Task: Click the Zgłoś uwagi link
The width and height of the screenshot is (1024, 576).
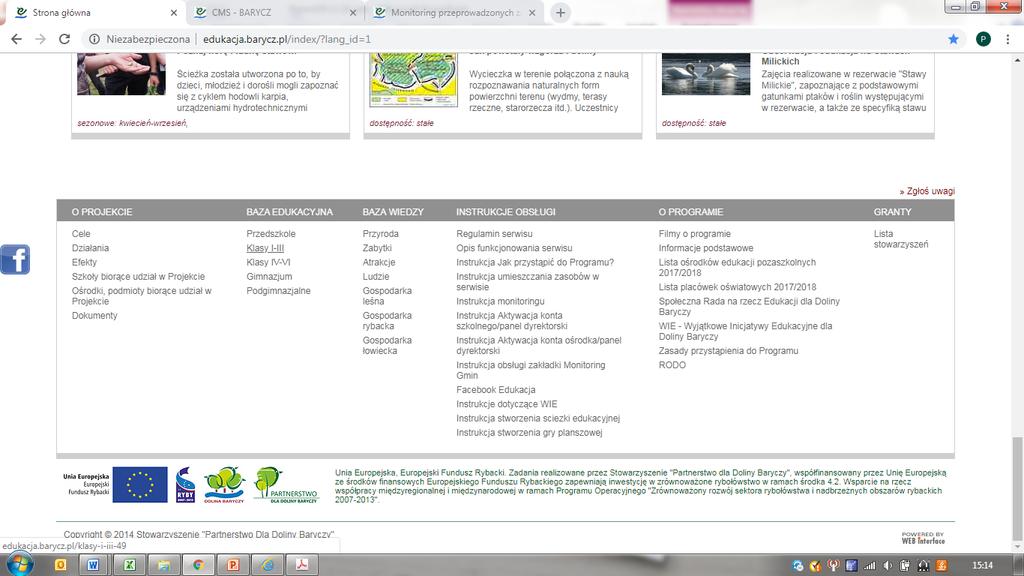Action: 927,191
